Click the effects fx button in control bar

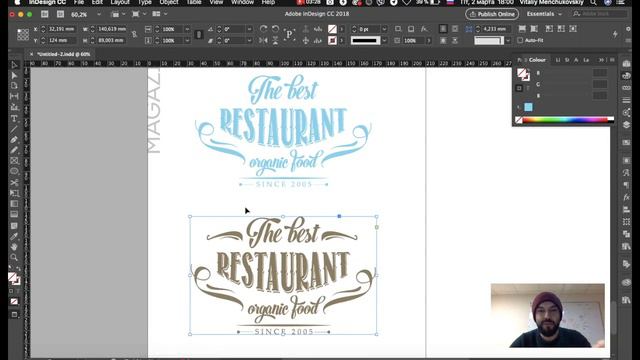point(424,29)
